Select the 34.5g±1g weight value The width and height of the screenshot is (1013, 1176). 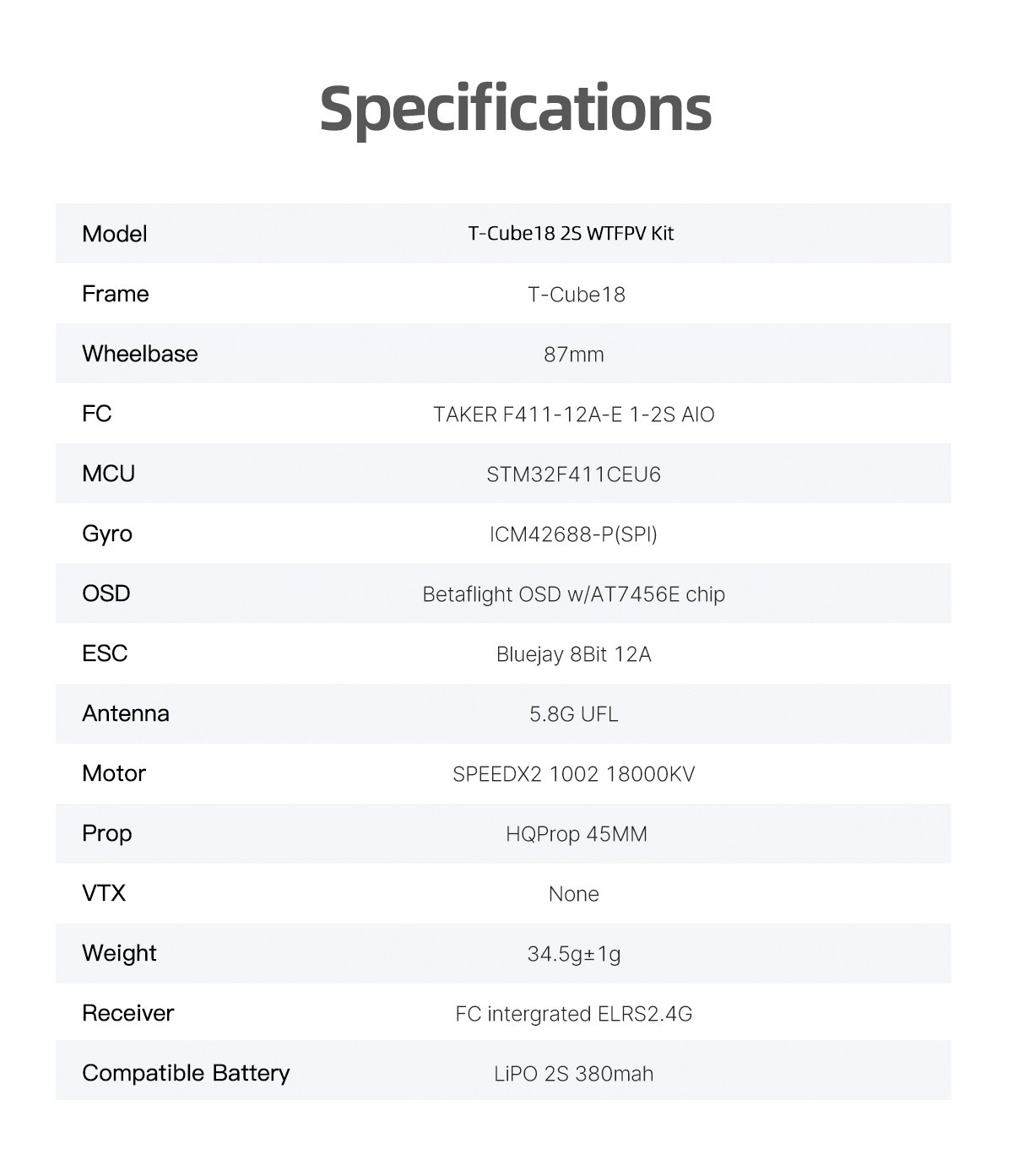(574, 954)
